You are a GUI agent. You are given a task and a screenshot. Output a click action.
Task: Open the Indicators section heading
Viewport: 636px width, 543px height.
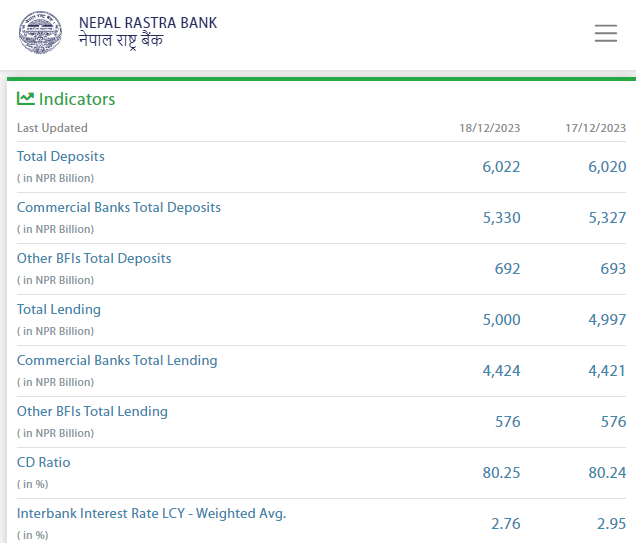tap(77, 99)
